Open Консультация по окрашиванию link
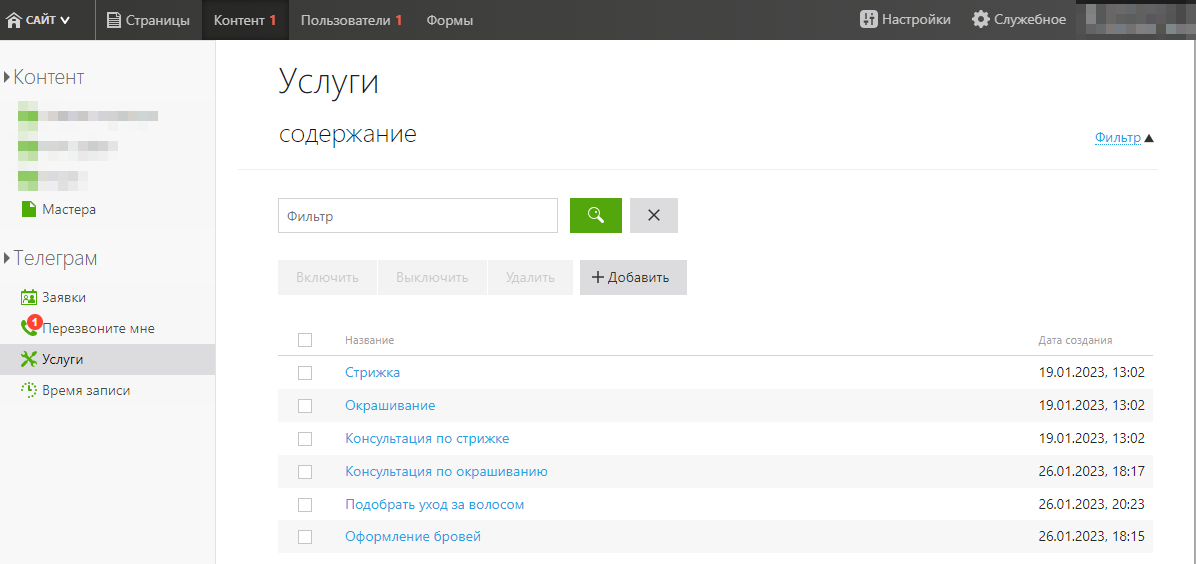 (446, 472)
